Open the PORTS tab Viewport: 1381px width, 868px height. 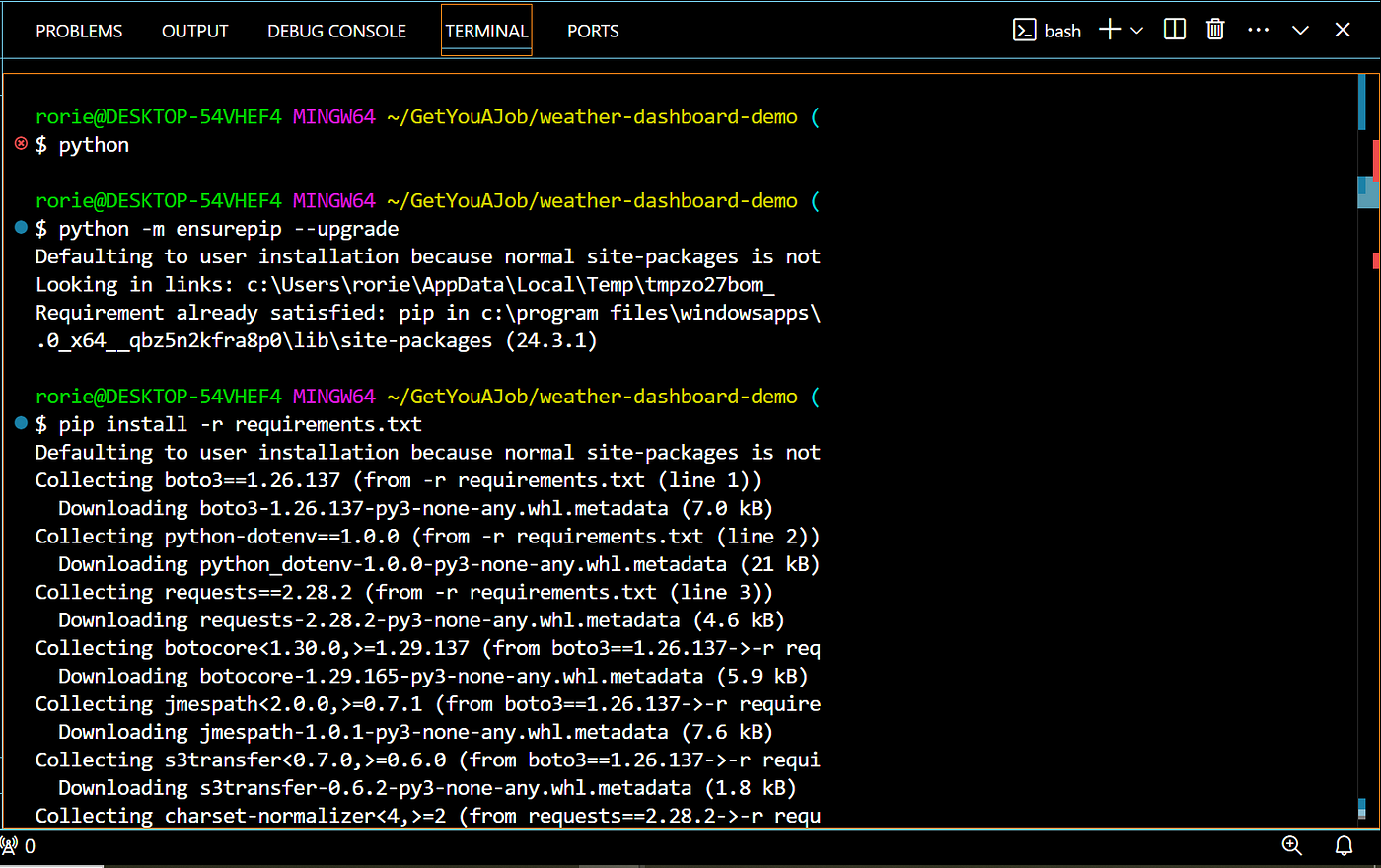(593, 31)
